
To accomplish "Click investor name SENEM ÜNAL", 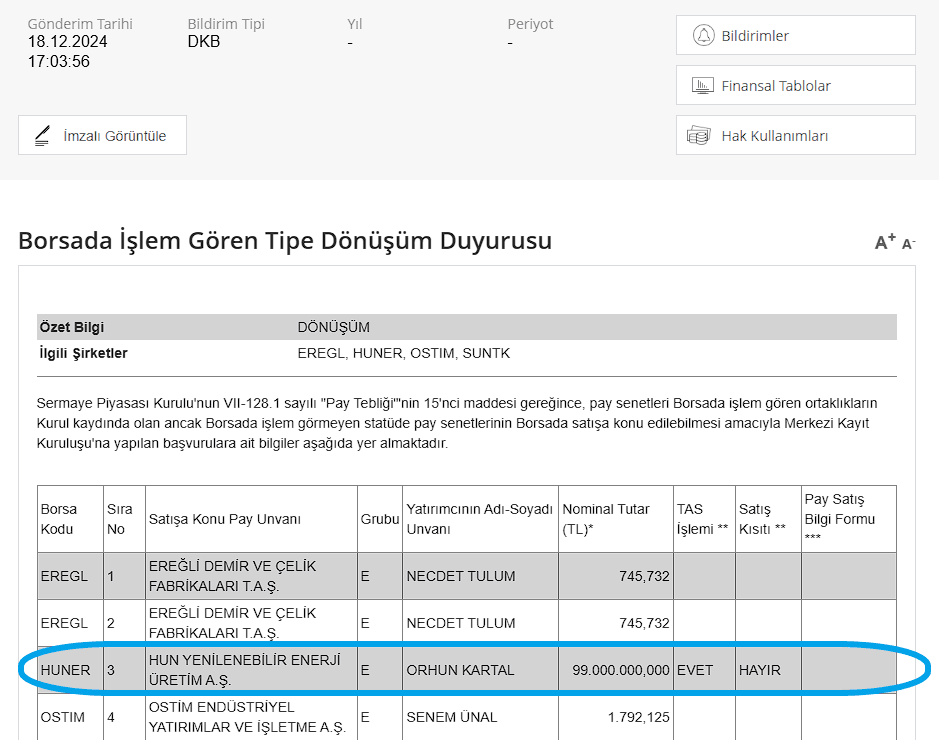I will pyautogui.click(x=452, y=717).
